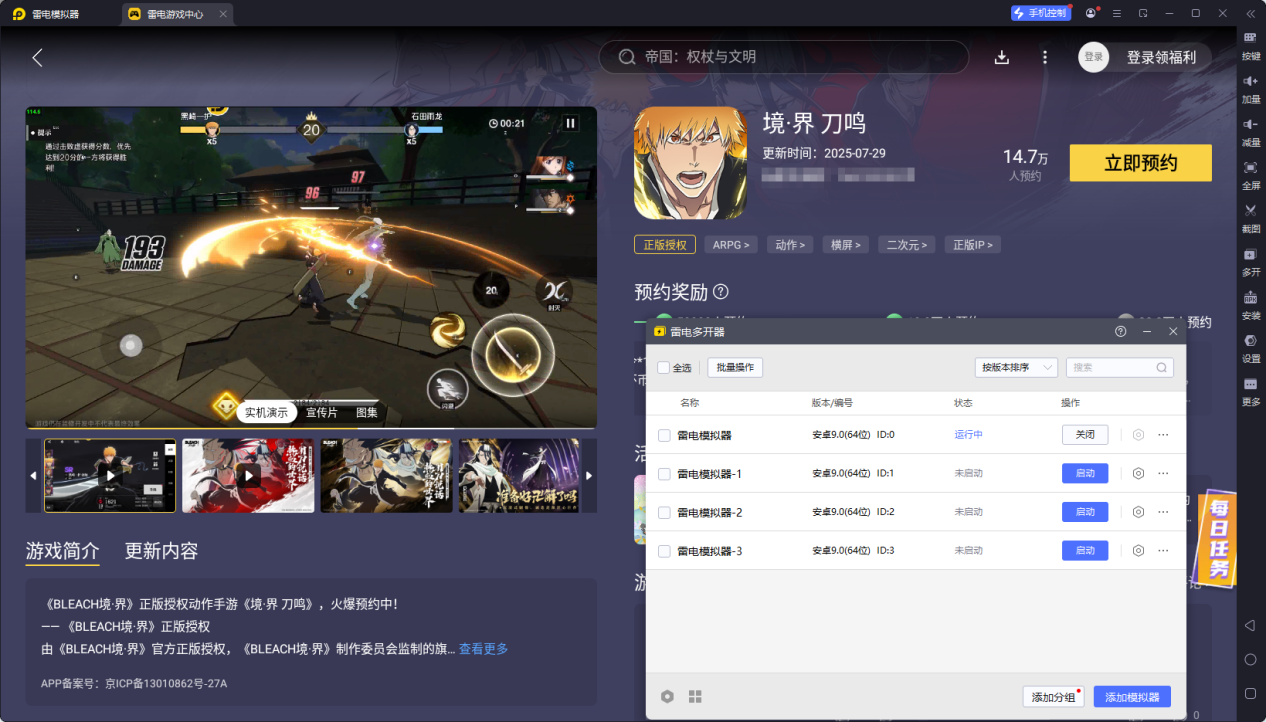This screenshot has width=1266, height=722.
Task: Click the 二次元 tag
Action: pyautogui.click(x=907, y=244)
